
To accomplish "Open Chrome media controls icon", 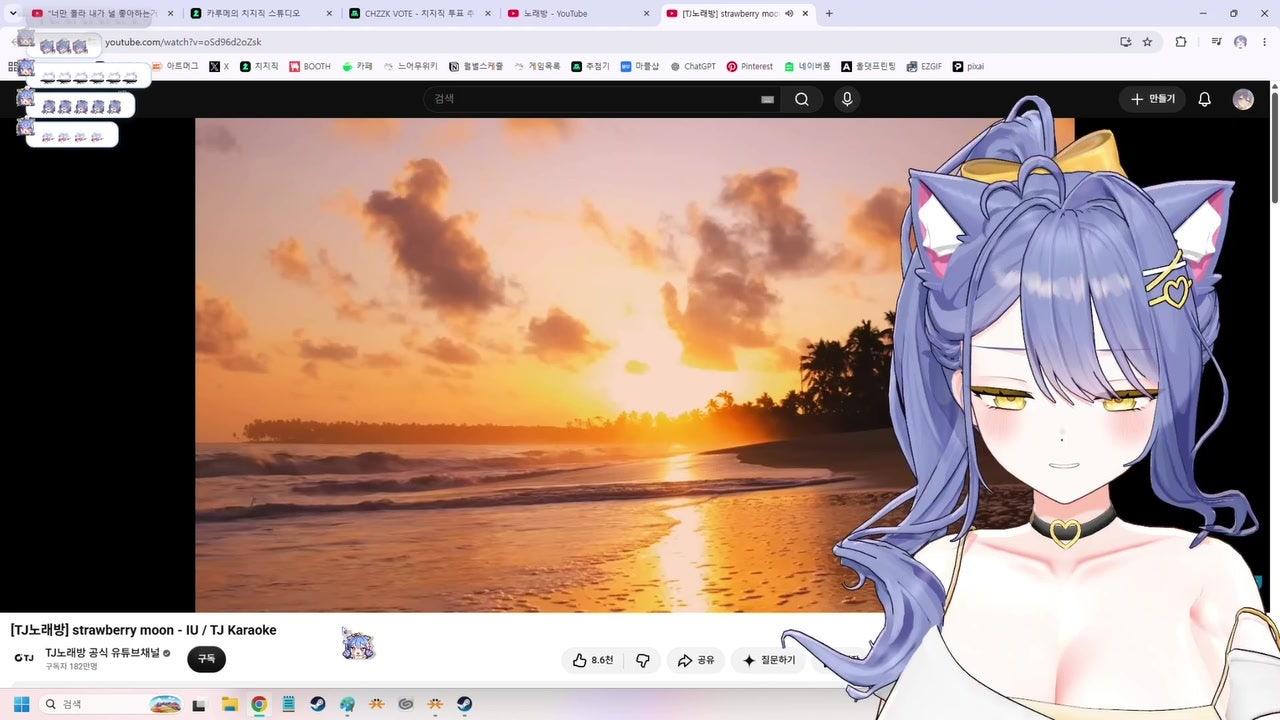I will pos(1216,42).
